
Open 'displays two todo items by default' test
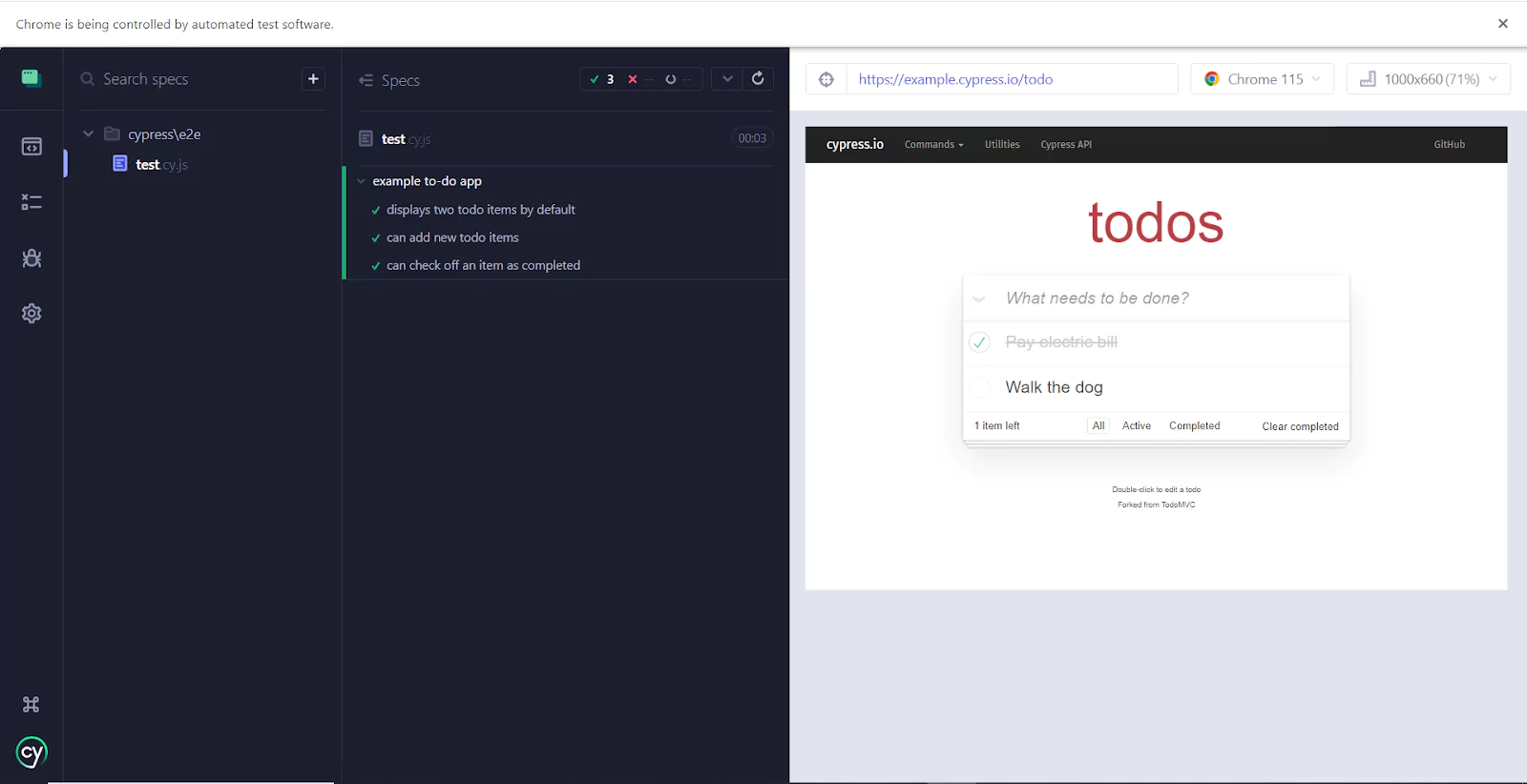click(x=480, y=210)
